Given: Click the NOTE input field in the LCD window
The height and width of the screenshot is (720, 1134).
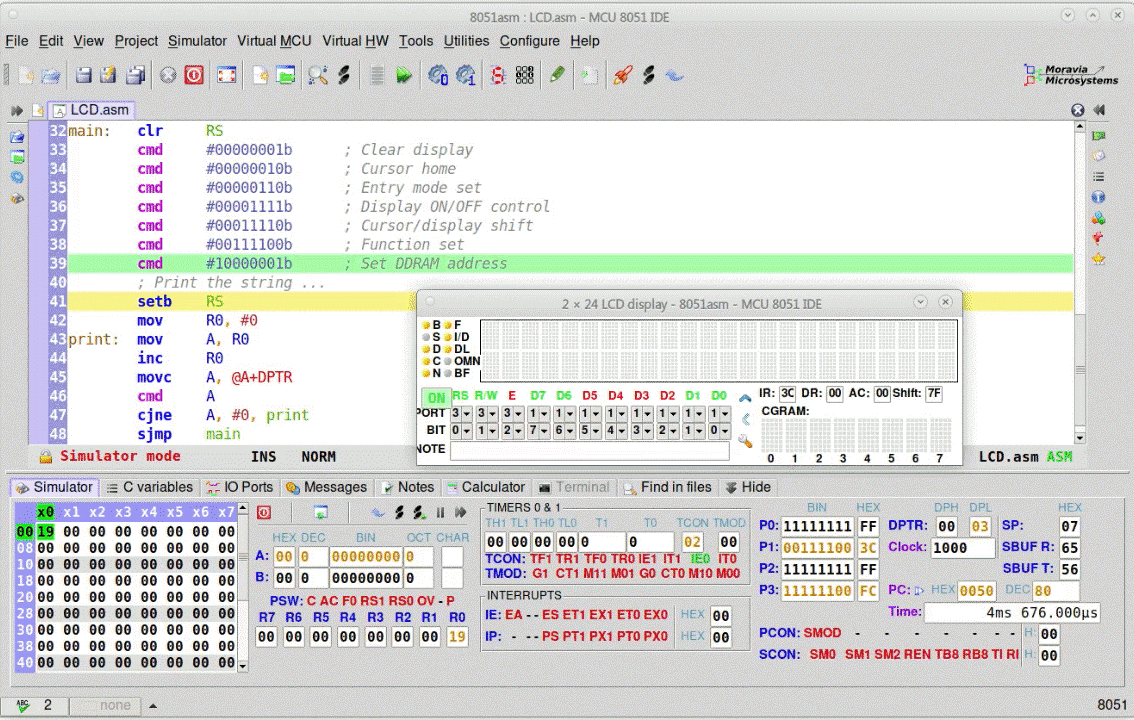Looking at the screenshot, I should tap(590, 449).
